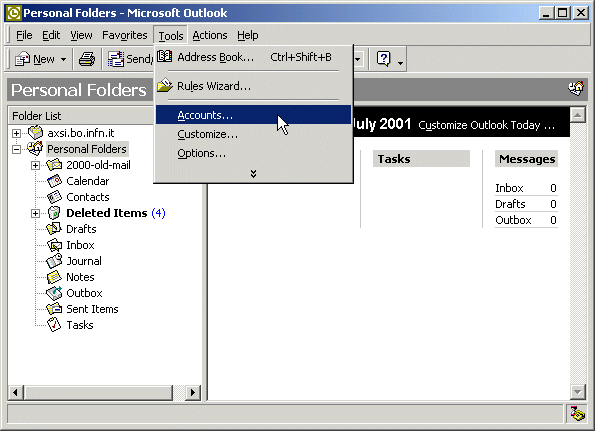Click the Tasks clipboard icon
595x431 pixels.
pos(54,325)
